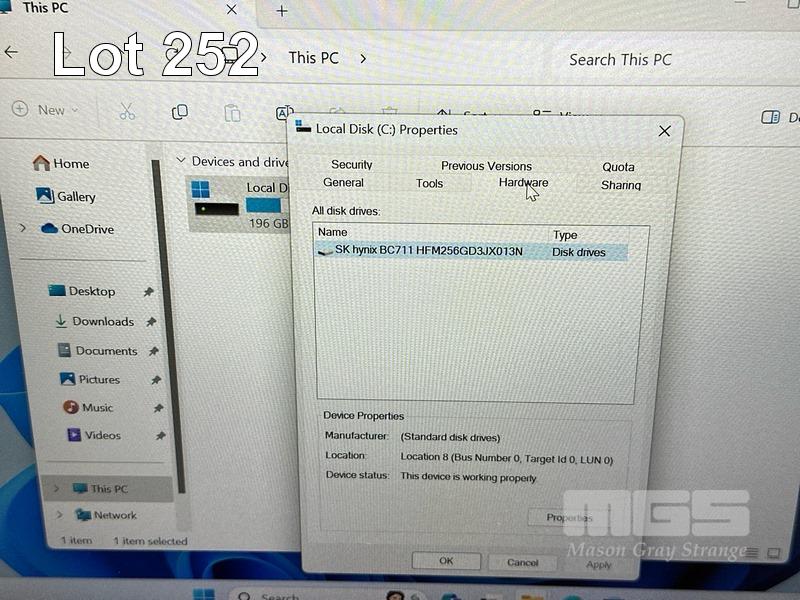Image resolution: width=800 pixels, height=600 pixels.
Task: Click the Paste clipboard icon
Action: point(232,112)
